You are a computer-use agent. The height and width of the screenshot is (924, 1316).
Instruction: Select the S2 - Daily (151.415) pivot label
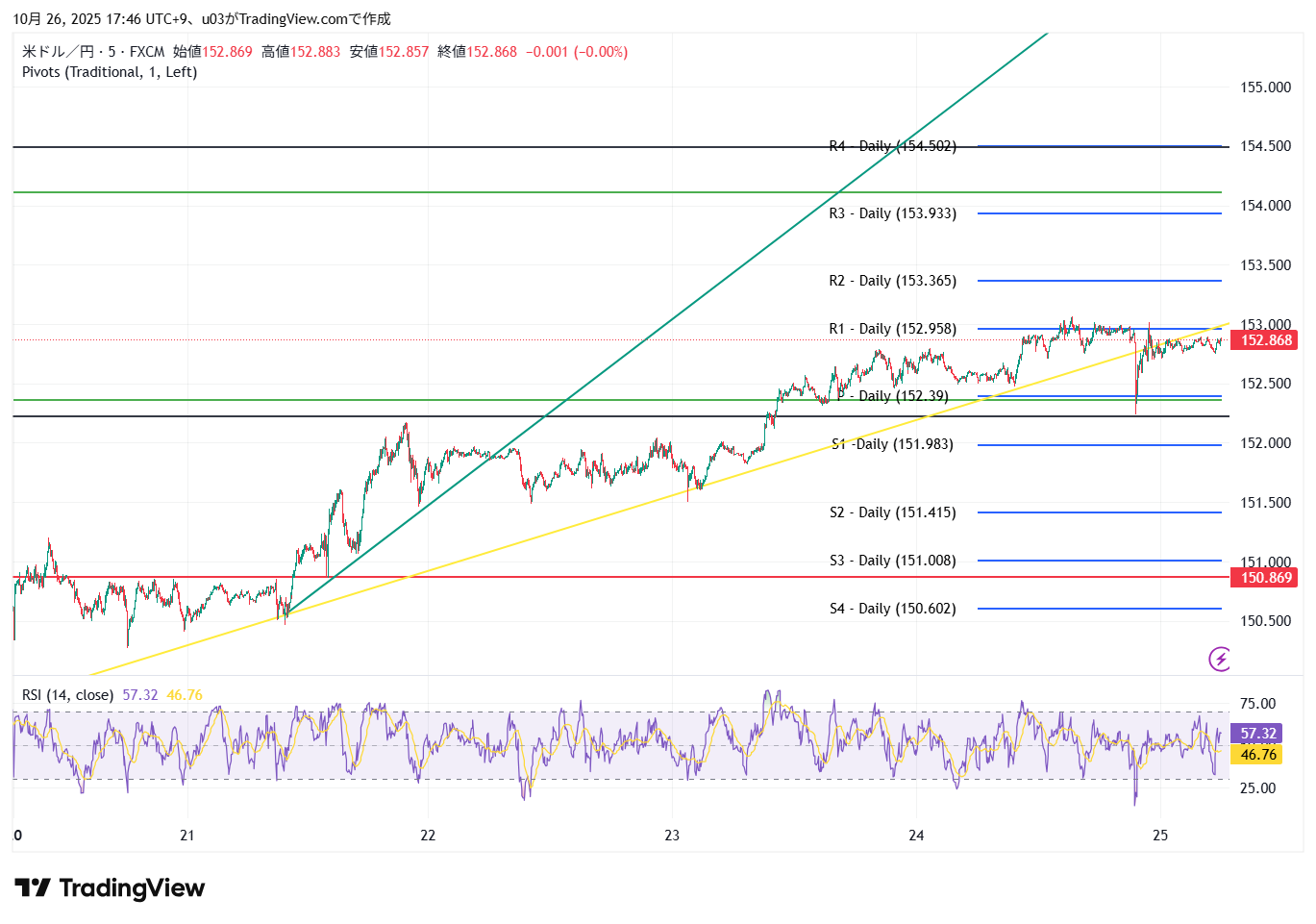tap(892, 512)
